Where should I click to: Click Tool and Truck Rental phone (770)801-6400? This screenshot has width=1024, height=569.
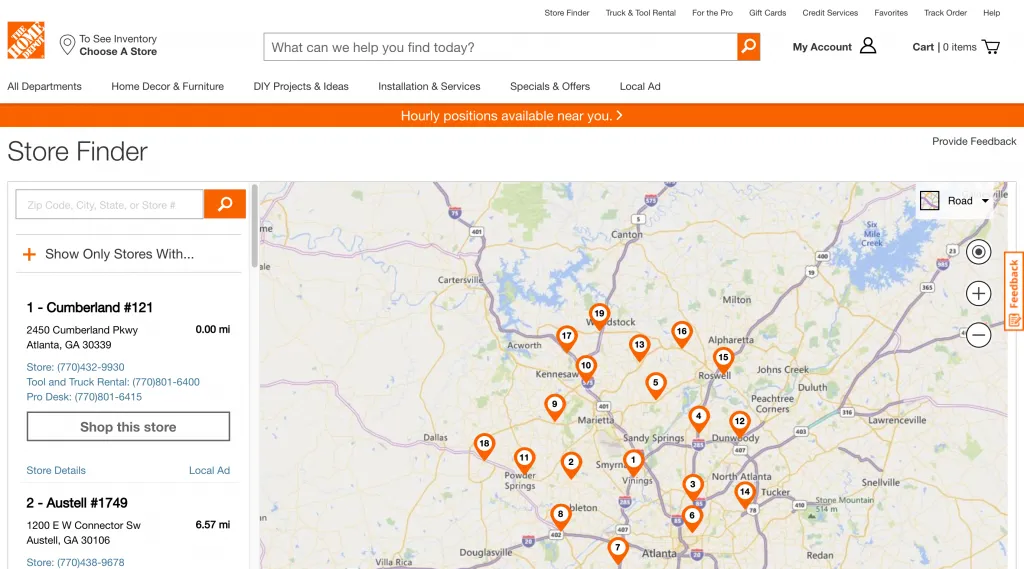(113, 382)
